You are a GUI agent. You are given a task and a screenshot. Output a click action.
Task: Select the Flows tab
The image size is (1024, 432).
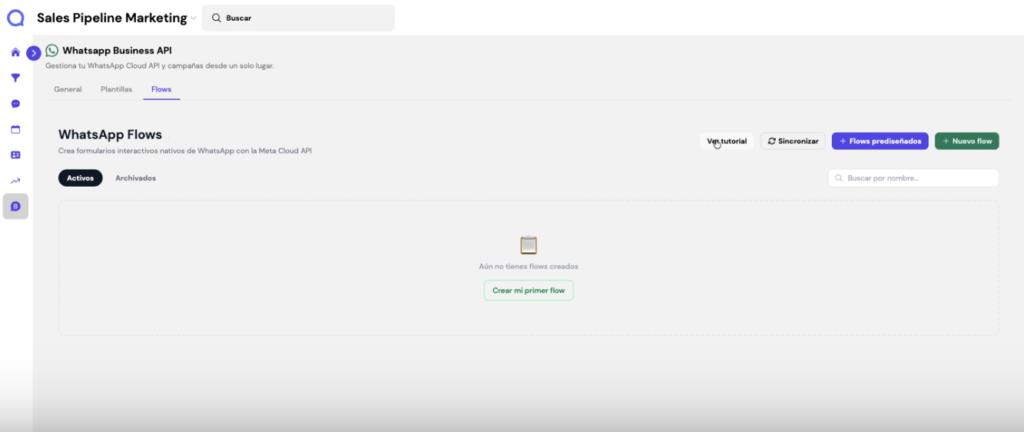(161, 89)
